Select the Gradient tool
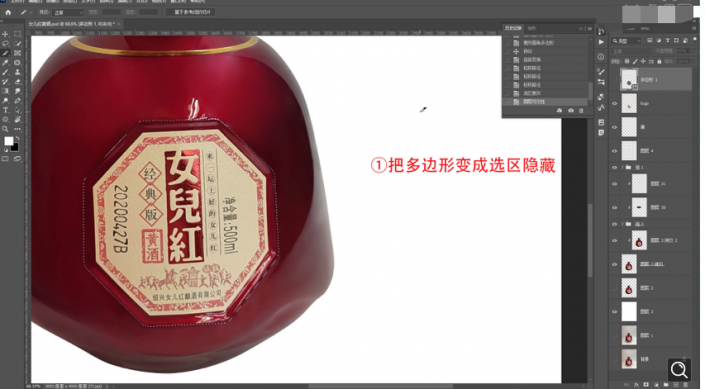Viewport: 705px width, 389px height. coord(5,91)
